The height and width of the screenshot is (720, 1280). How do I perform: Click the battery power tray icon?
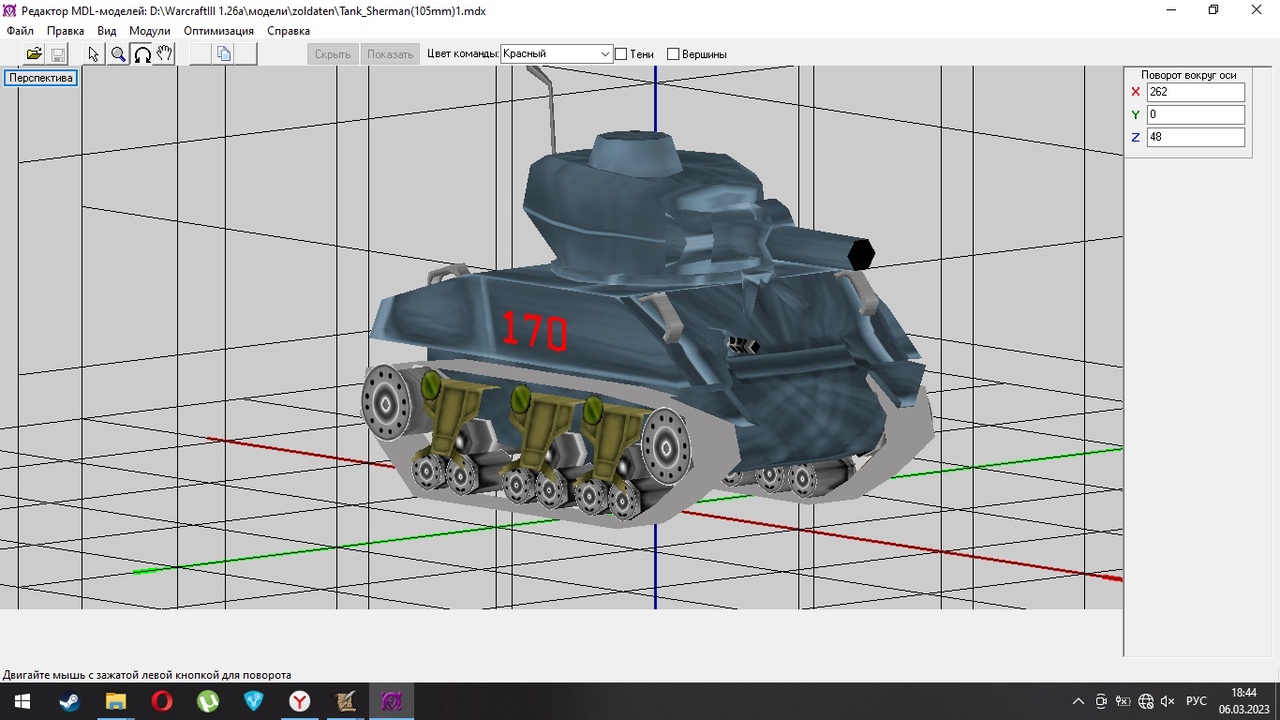point(1123,702)
